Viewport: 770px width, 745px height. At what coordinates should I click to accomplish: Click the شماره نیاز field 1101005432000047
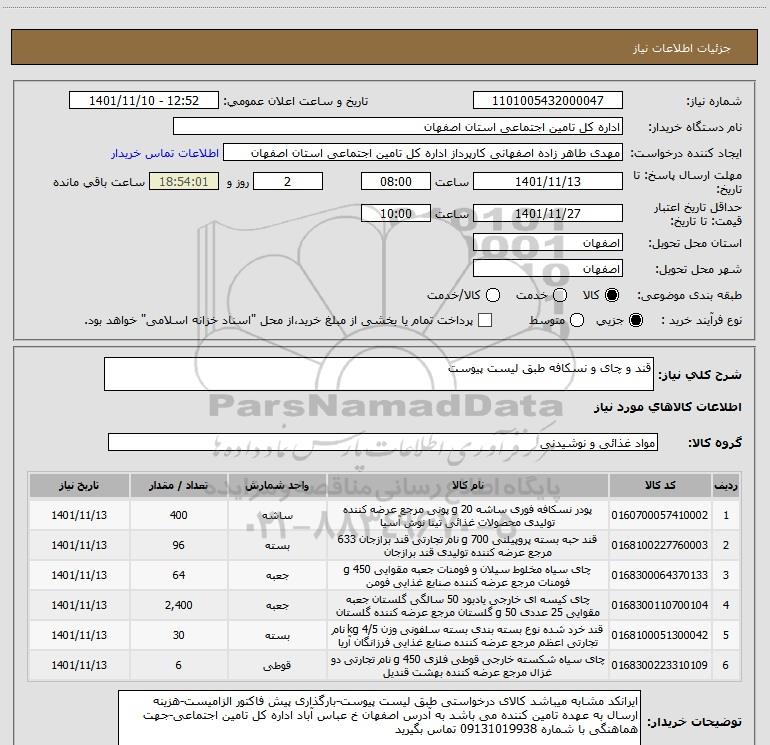(x=548, y=101)
